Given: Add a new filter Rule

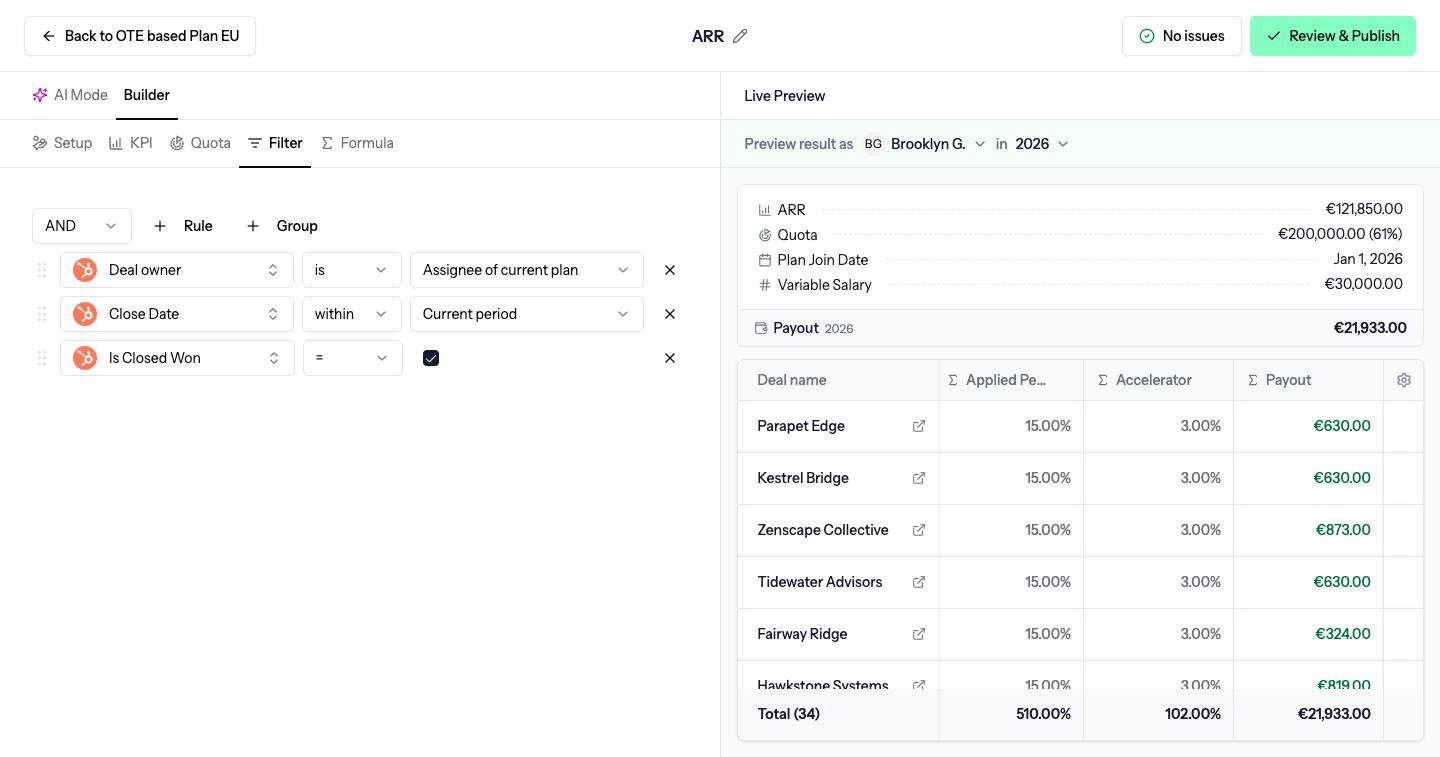Looking at the screenshot, I should pos(183,226).
